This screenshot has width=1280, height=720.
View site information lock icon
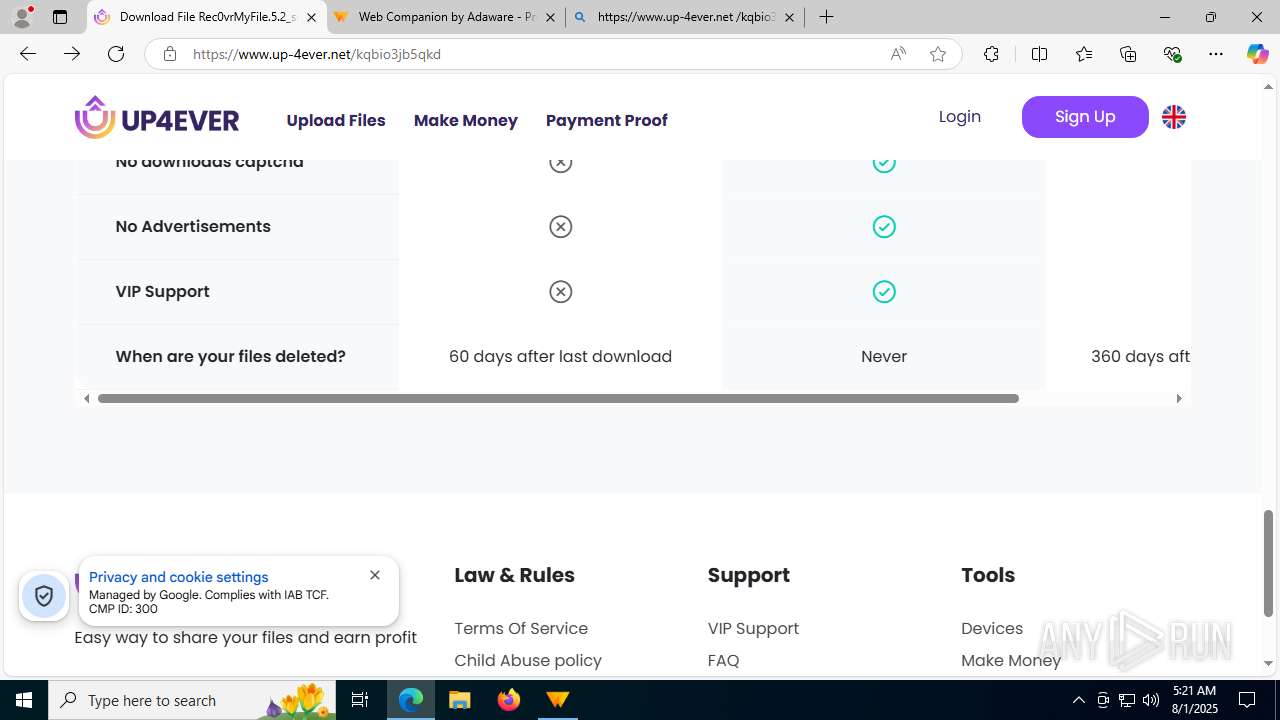[x=170, y=54]
